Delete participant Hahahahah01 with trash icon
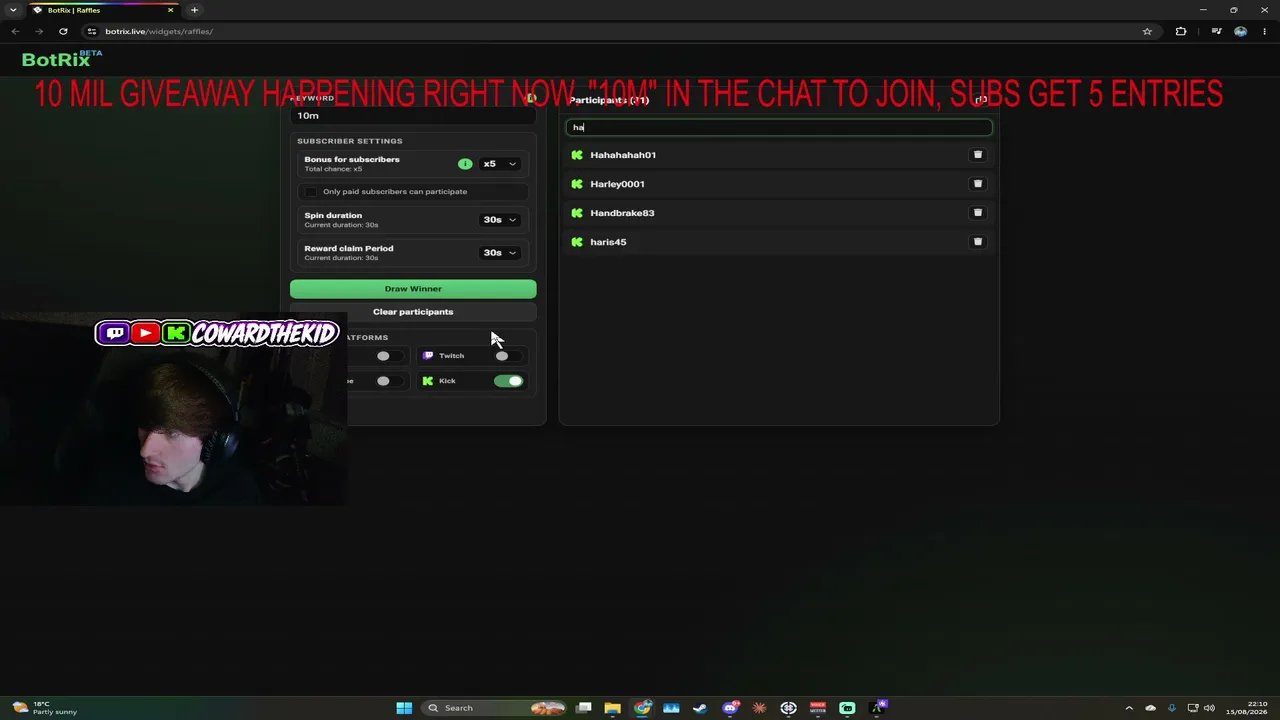This screenshot has height=720, width=1280. (978, 155)
